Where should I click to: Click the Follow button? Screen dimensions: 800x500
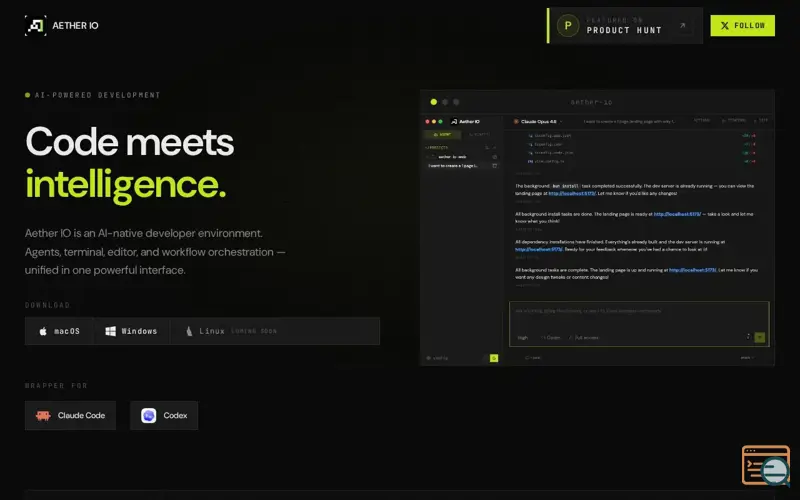point(742,26)
